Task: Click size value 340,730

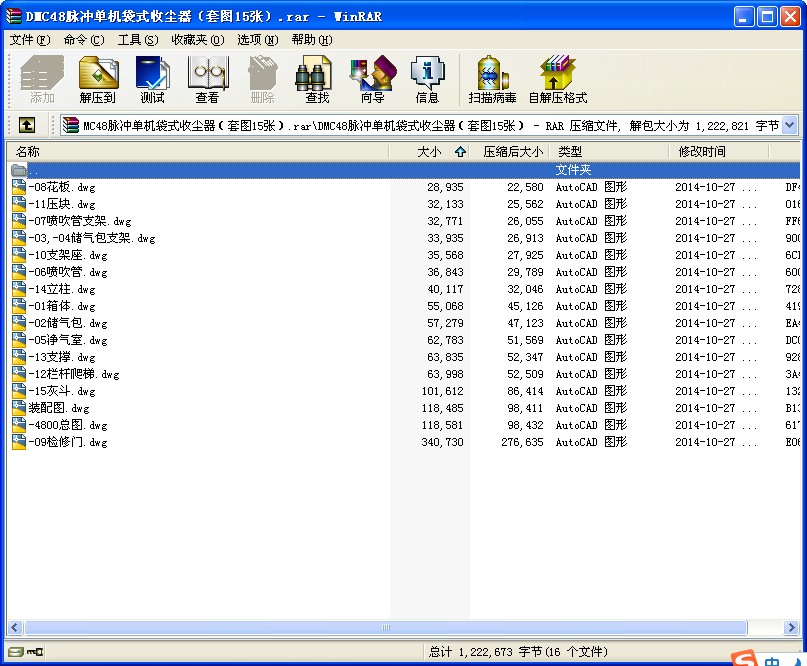Action: click(443, 442)
